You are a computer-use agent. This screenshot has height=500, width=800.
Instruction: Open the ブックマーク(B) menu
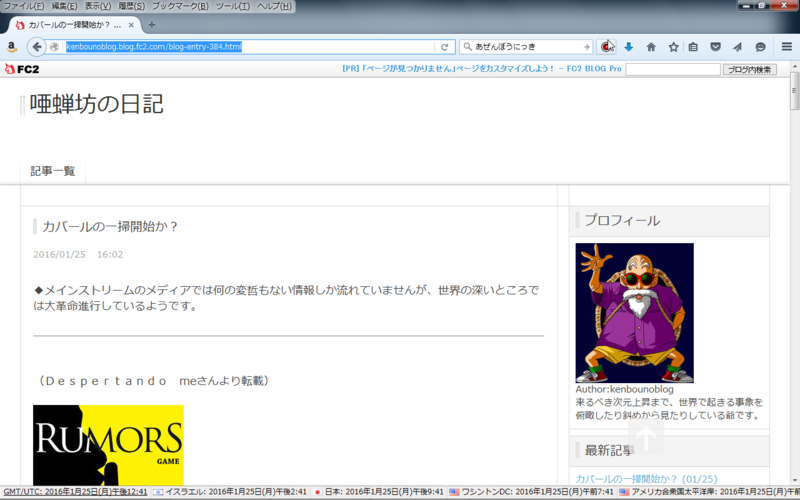[x=180, y=6]
